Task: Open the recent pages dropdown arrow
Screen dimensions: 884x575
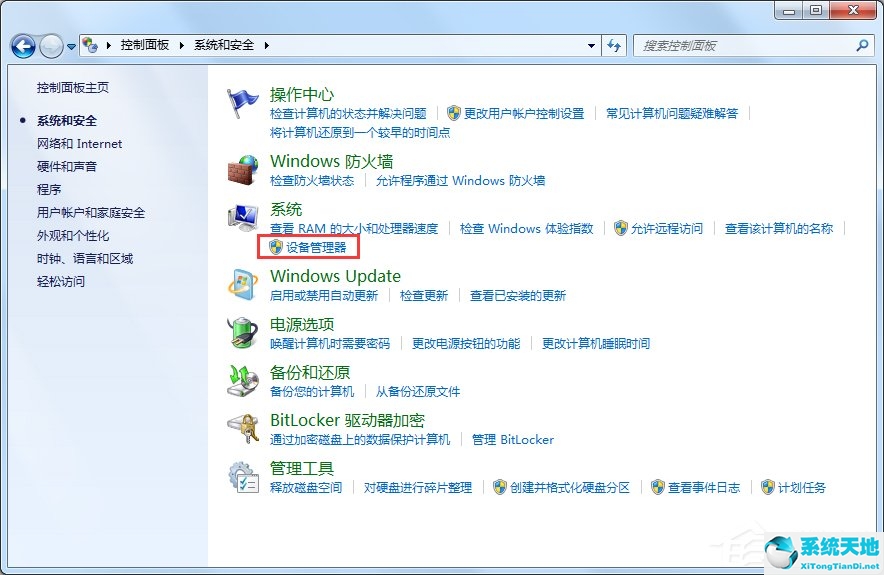Action: coord(72,46)
